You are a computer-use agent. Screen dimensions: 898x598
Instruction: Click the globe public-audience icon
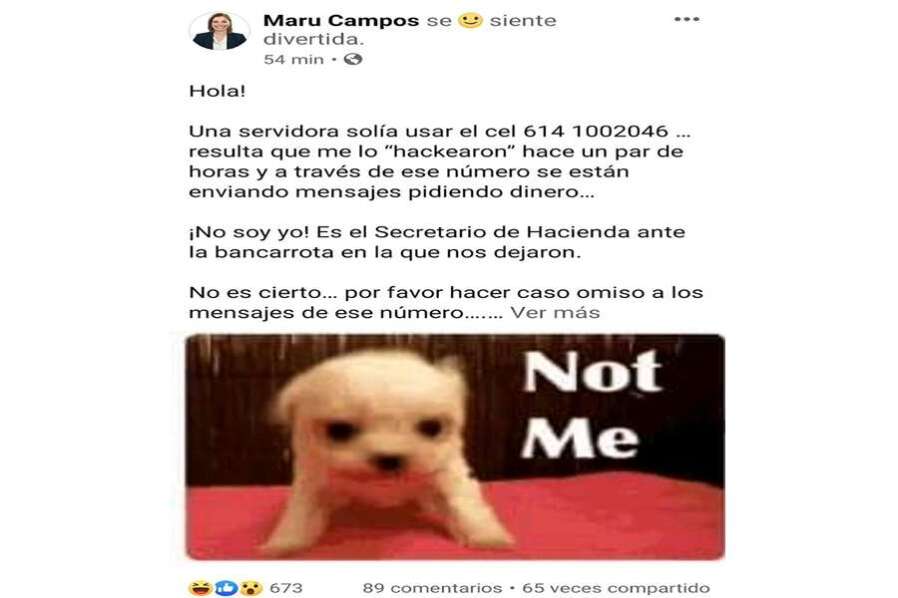pos(353,59)
